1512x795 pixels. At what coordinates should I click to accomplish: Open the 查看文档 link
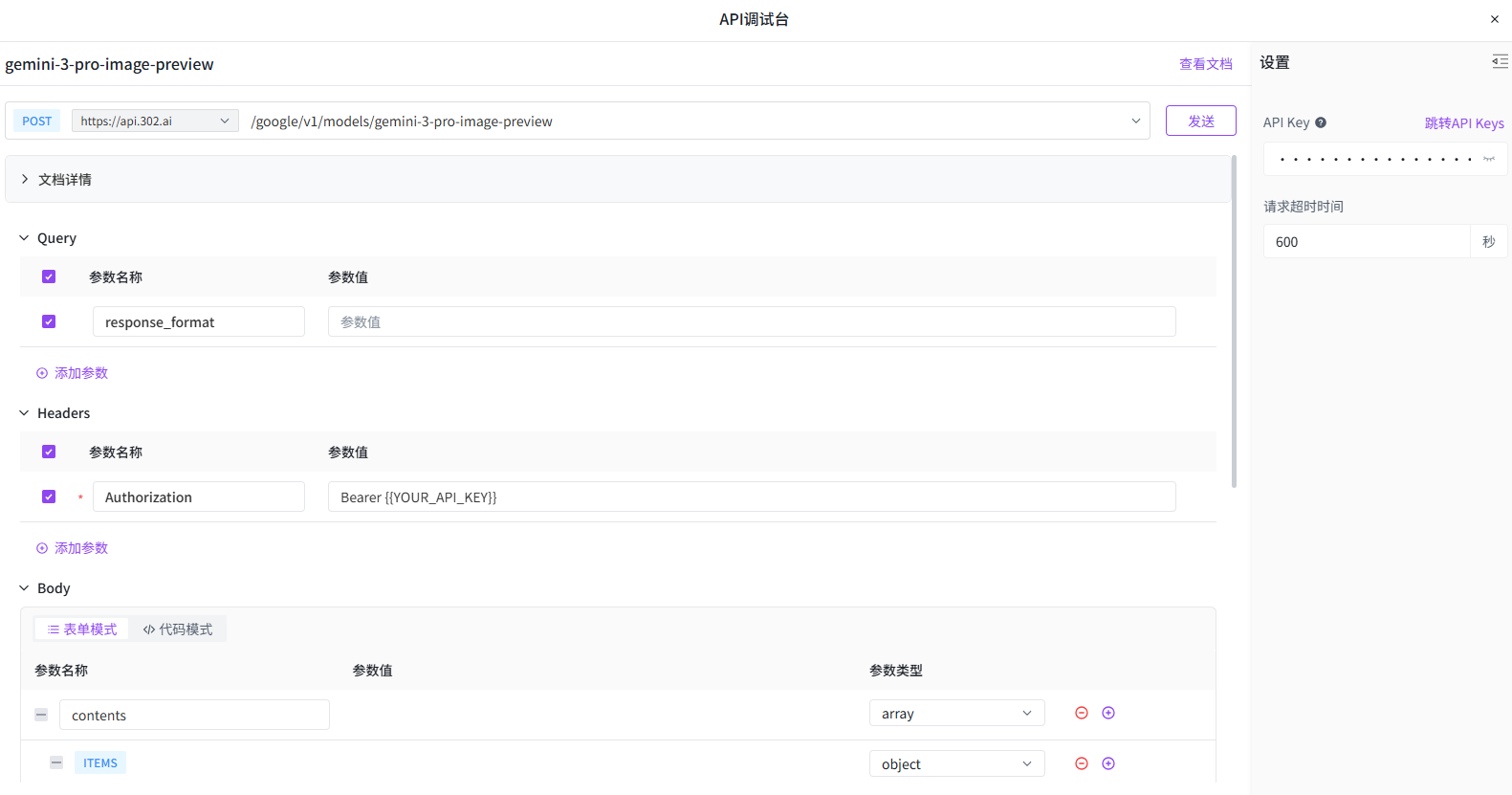click(1205, 64)
